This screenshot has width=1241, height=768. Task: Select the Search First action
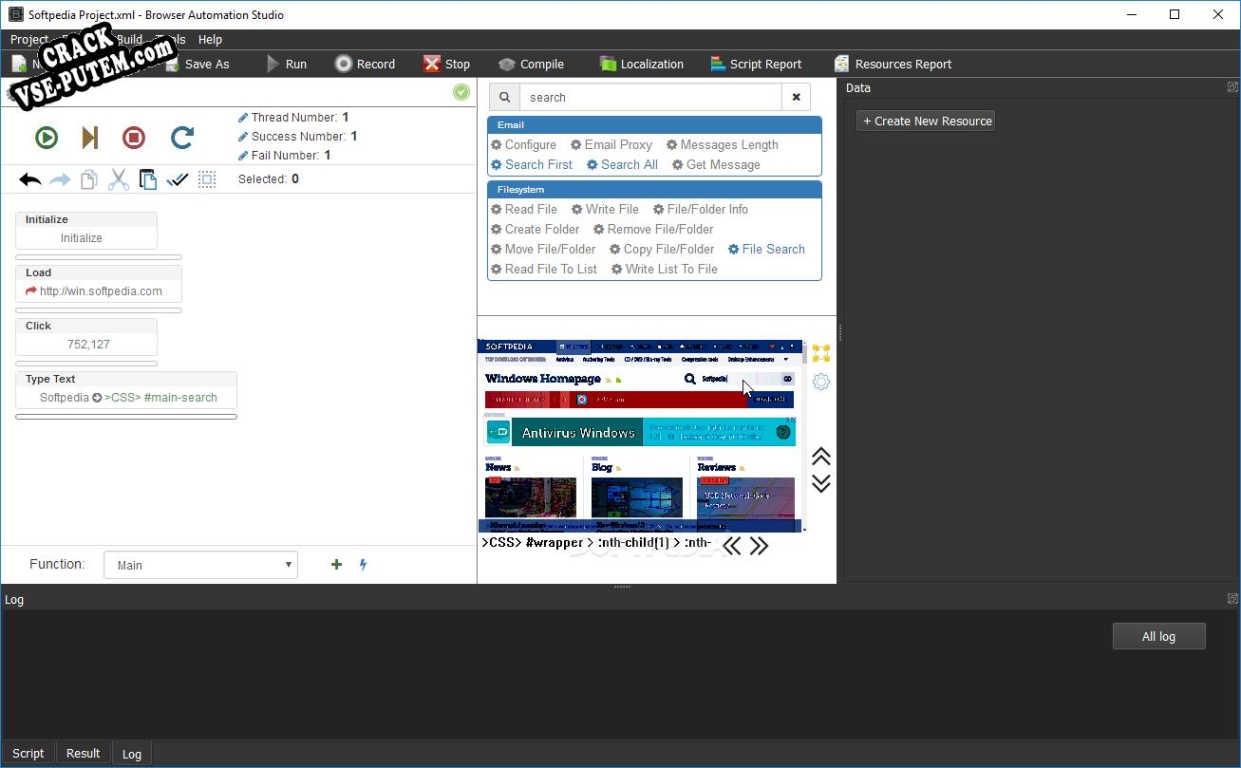pyautogui.click(x=531, y=165)
